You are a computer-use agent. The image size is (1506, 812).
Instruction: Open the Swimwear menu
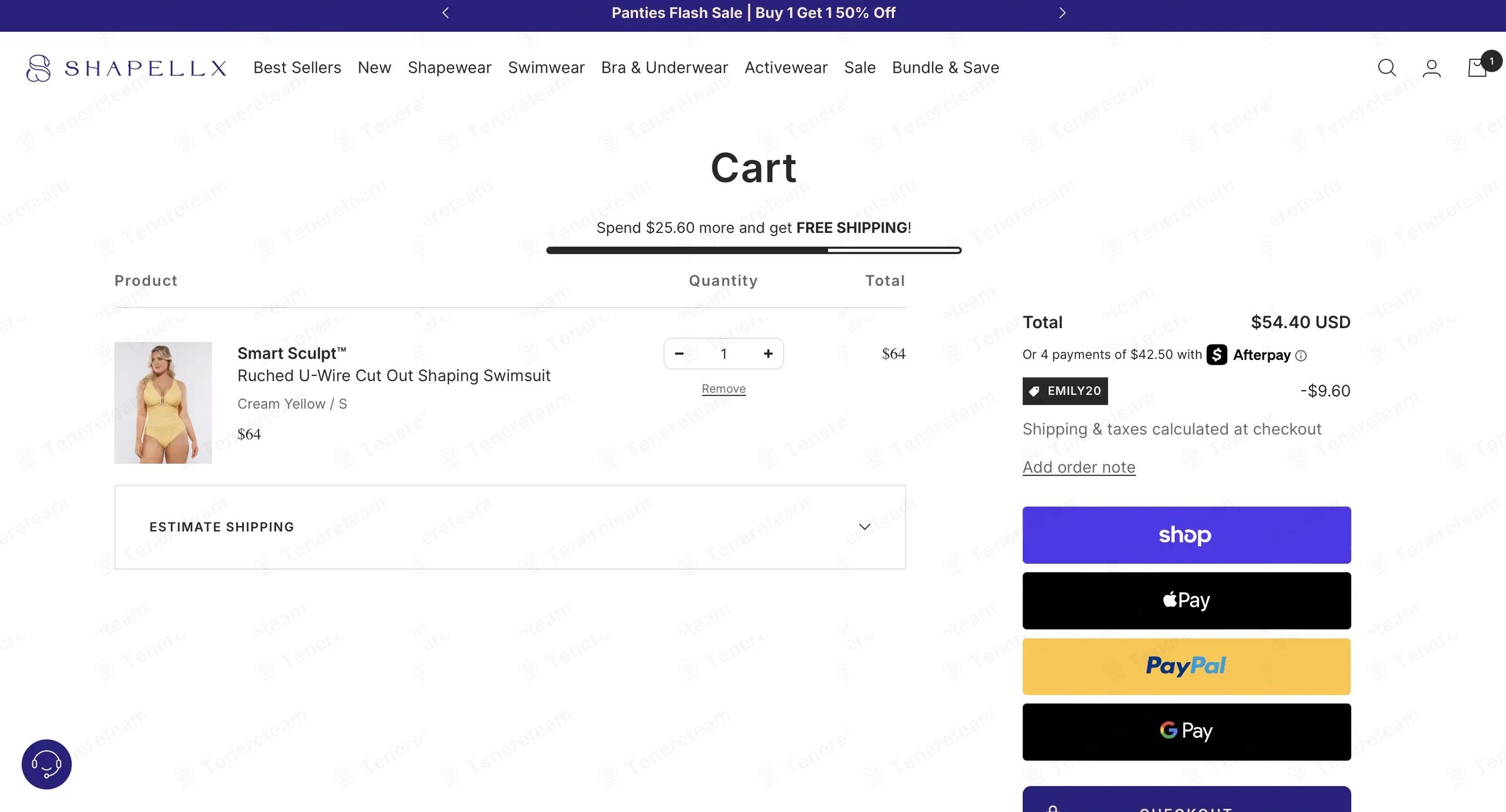click(546, 68)
